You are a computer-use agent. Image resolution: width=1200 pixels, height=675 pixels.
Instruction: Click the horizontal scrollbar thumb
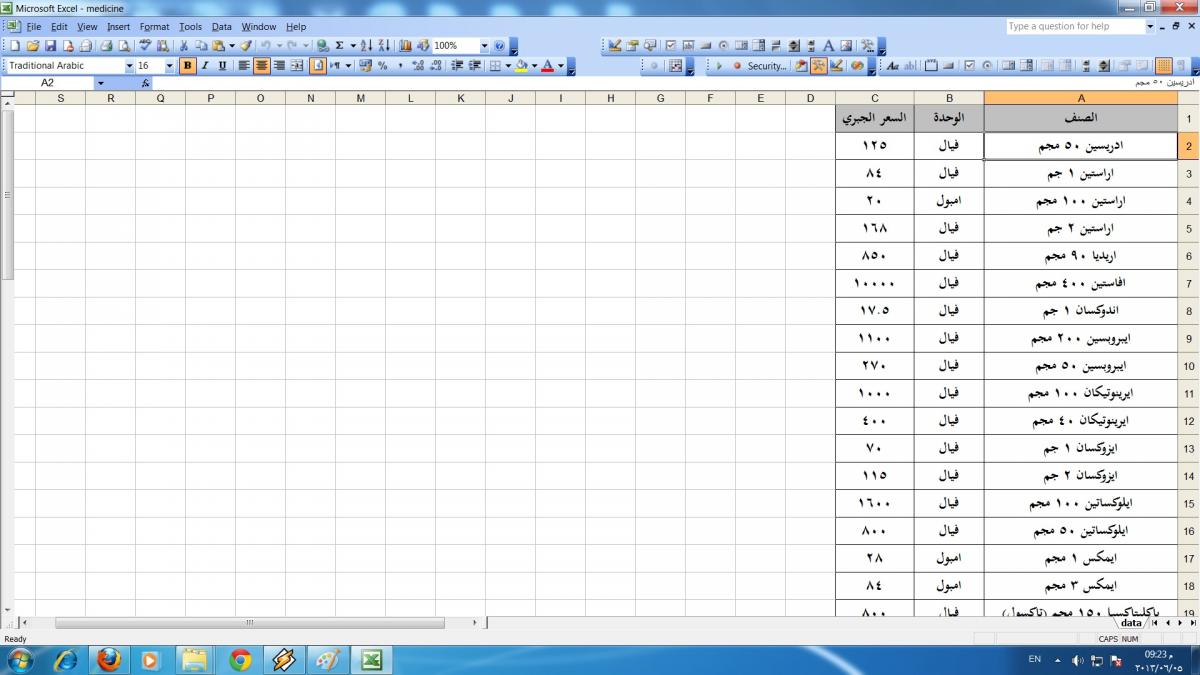click(250, 622)
